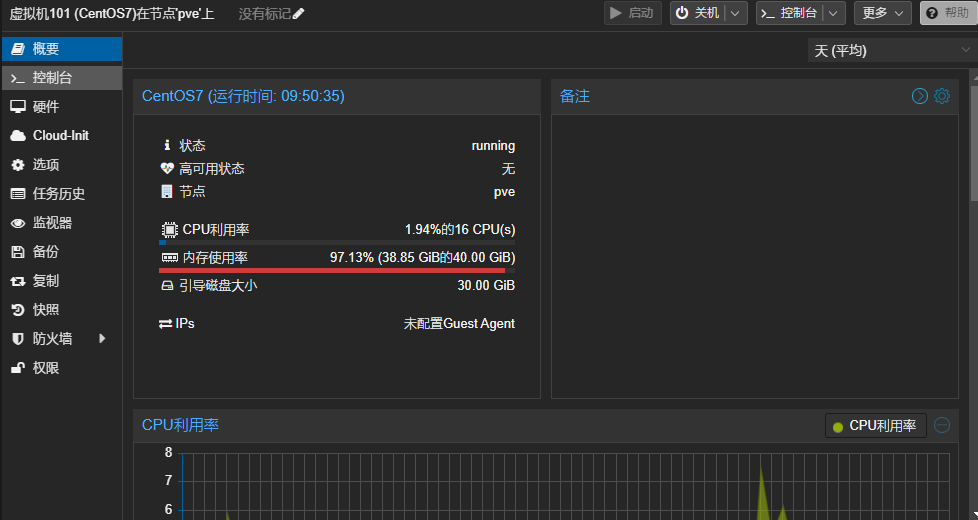Click the 任务历史 list icon
The height and width of the screenshot is (520, 978).
coord(18,194)
